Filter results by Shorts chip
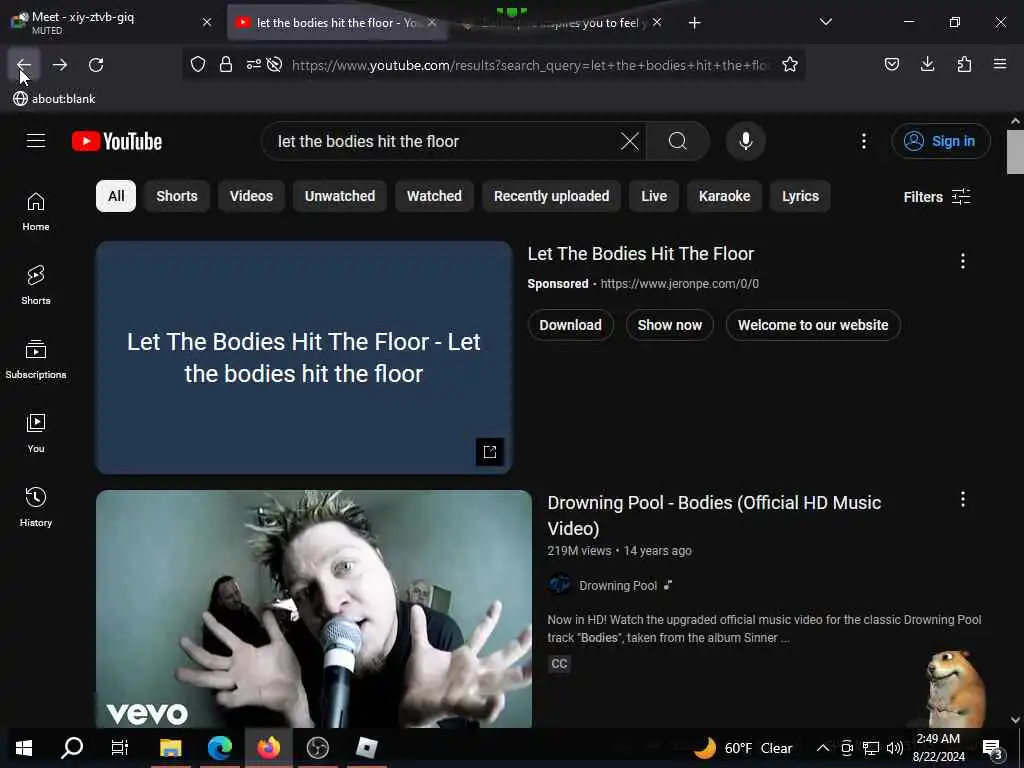Screen dimensions: 1024x768 [x=177, y=196]
